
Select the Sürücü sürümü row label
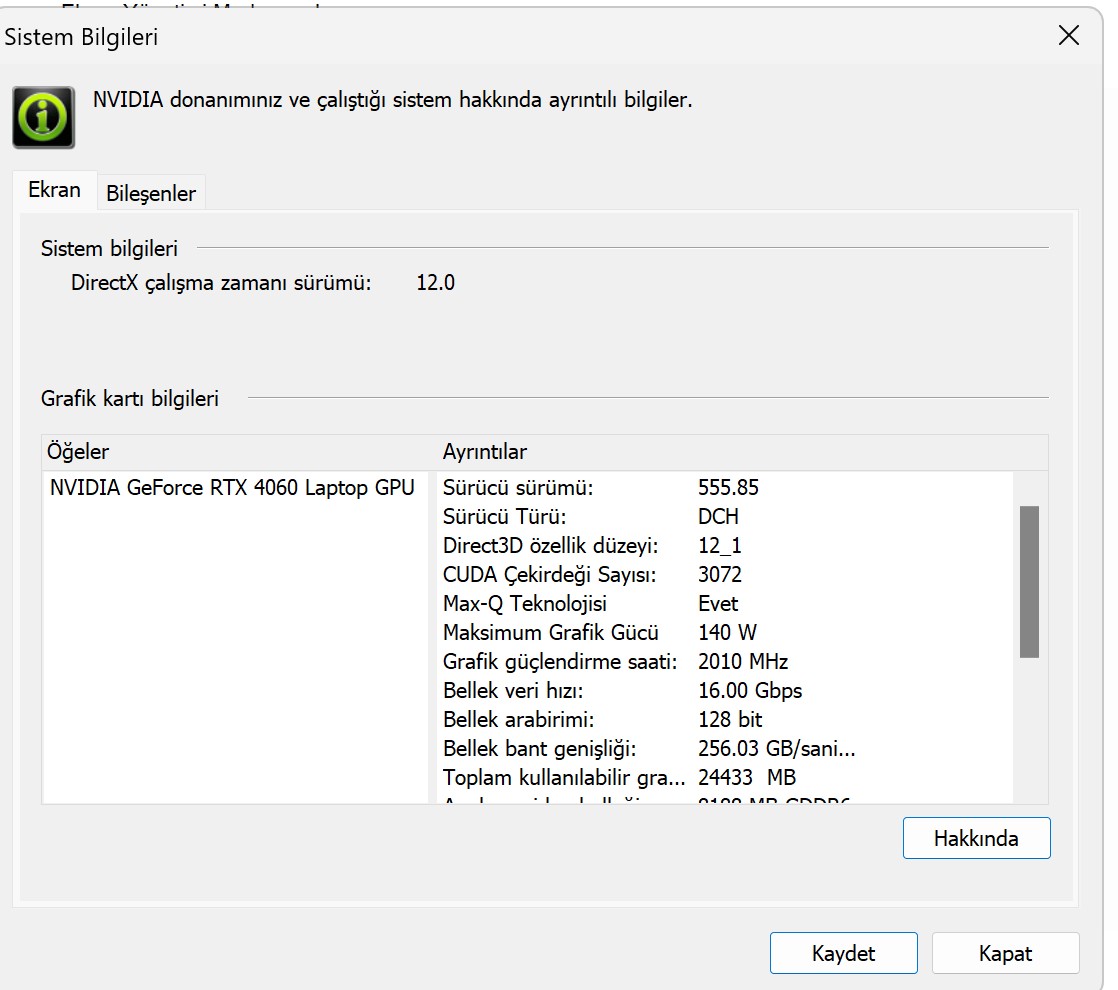[x=518, y=488]
